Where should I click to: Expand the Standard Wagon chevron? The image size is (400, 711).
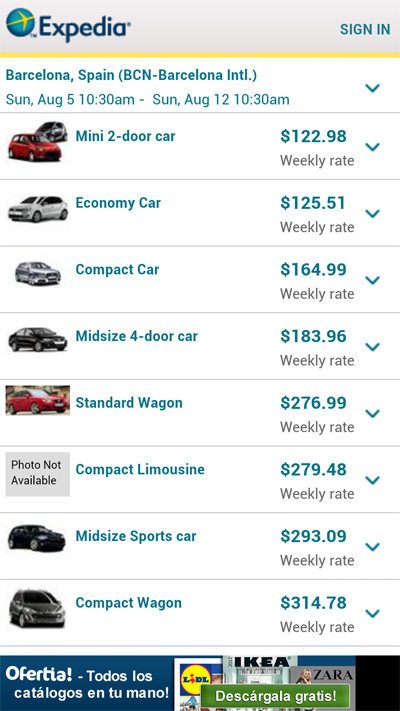(373, 413)
